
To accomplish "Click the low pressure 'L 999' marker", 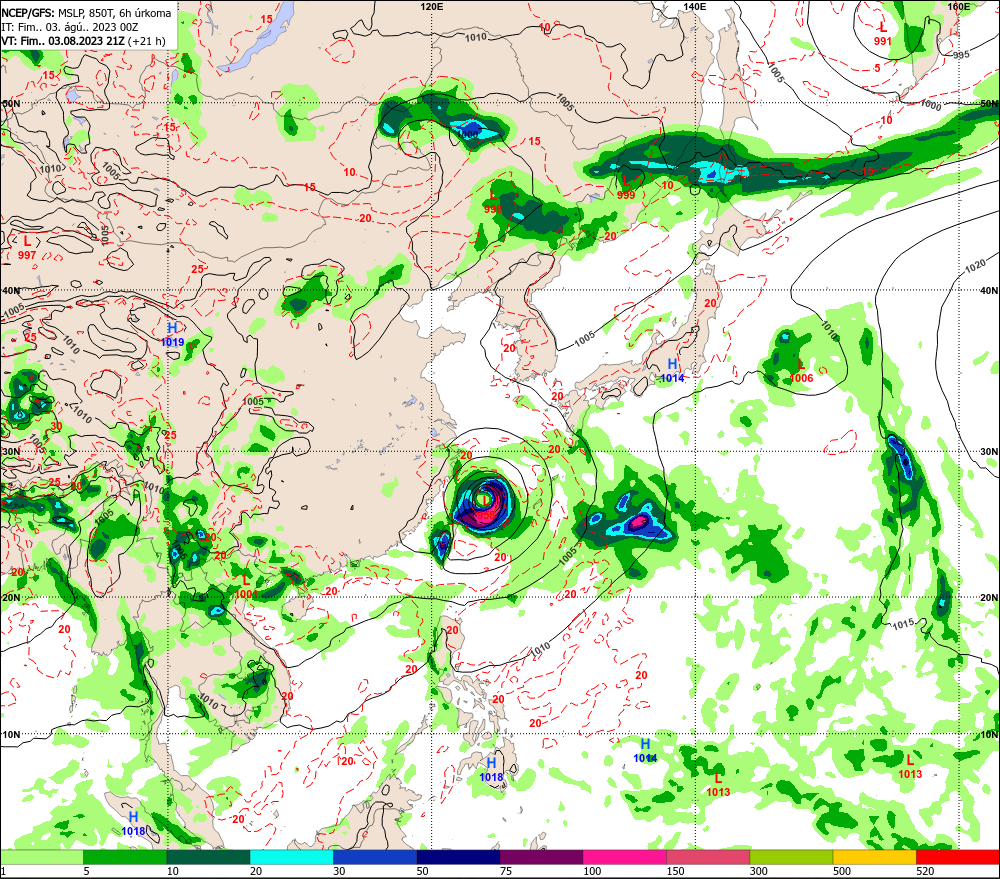I will click(x=626, y=188).
